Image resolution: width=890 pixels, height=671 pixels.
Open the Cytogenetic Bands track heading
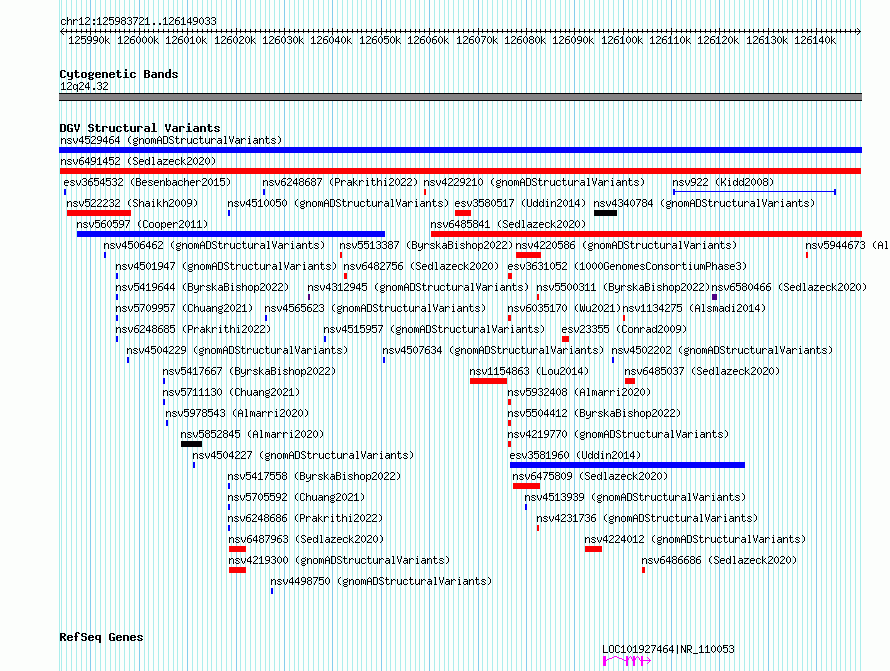(x=119, y=74)
